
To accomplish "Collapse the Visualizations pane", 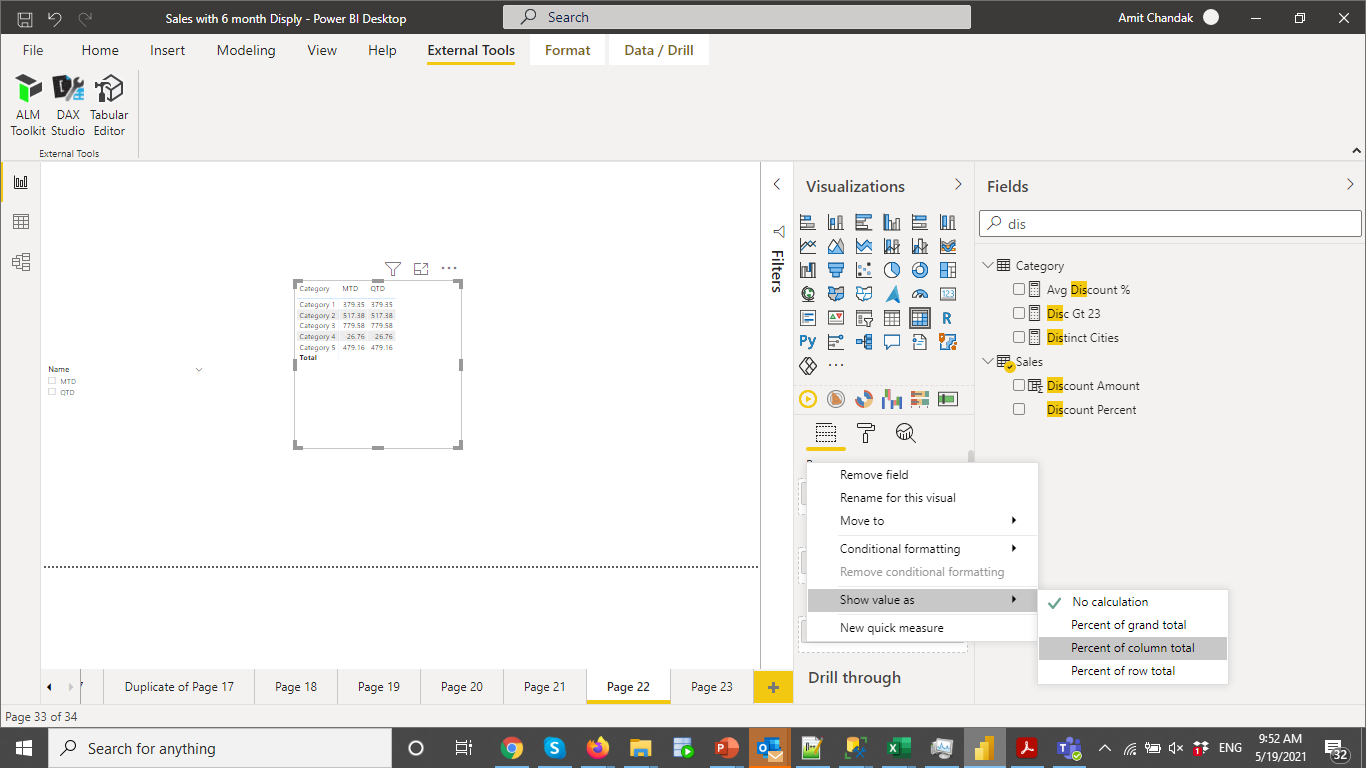I will 958,185.
